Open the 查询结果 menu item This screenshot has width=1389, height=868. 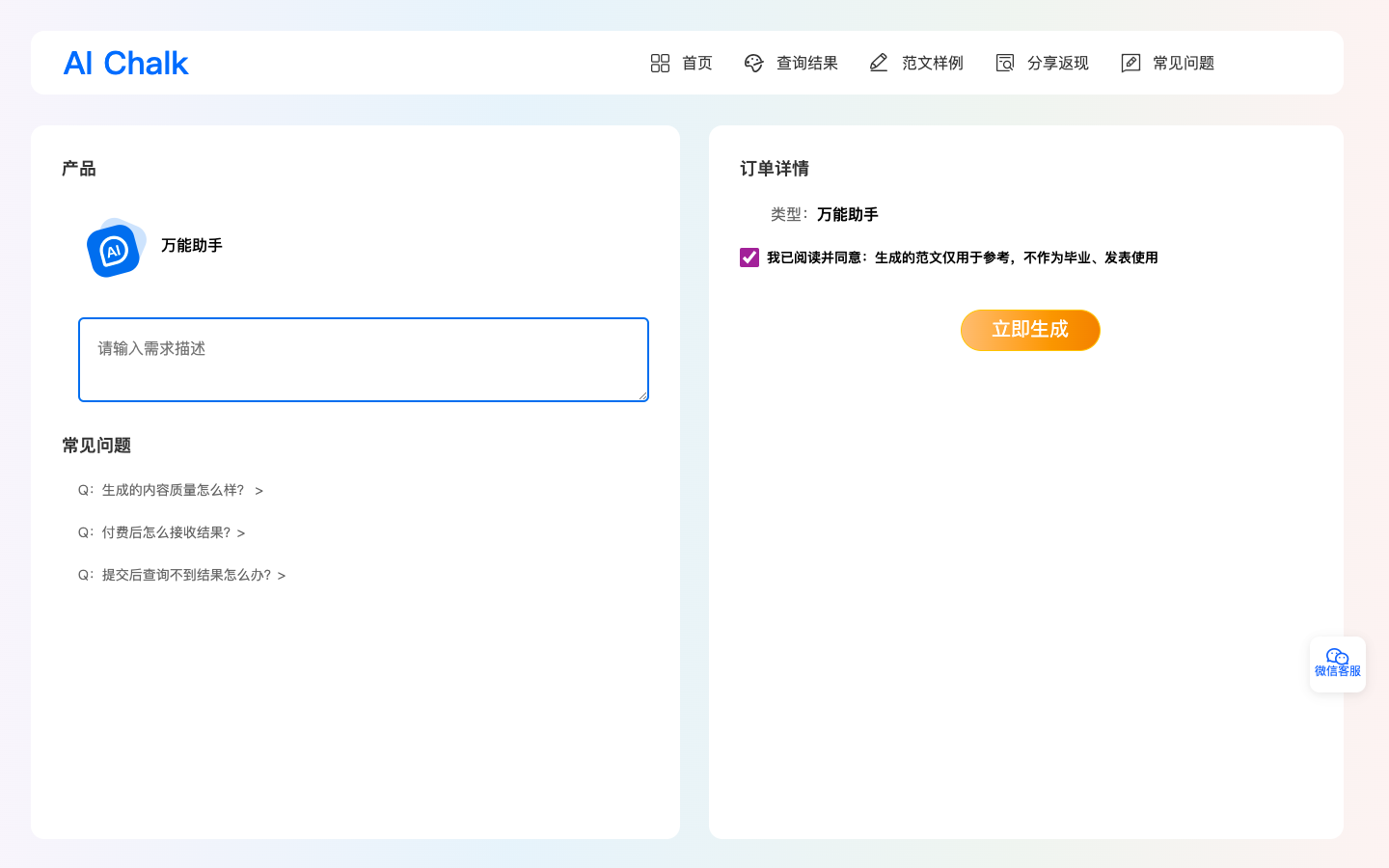(x=806, y=63)
